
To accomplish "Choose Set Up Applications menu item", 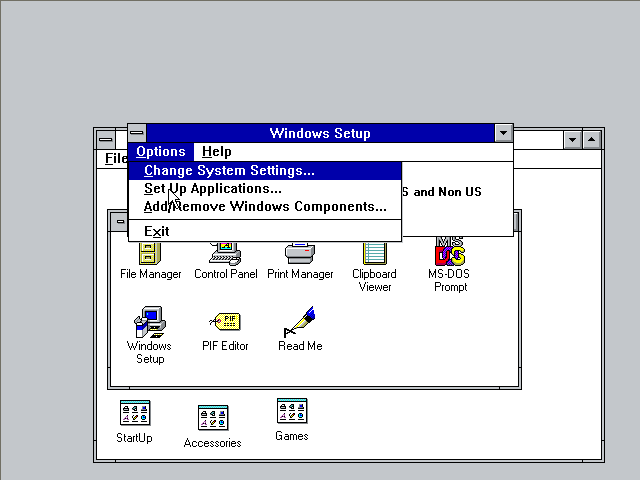I will tap(265, 189).
